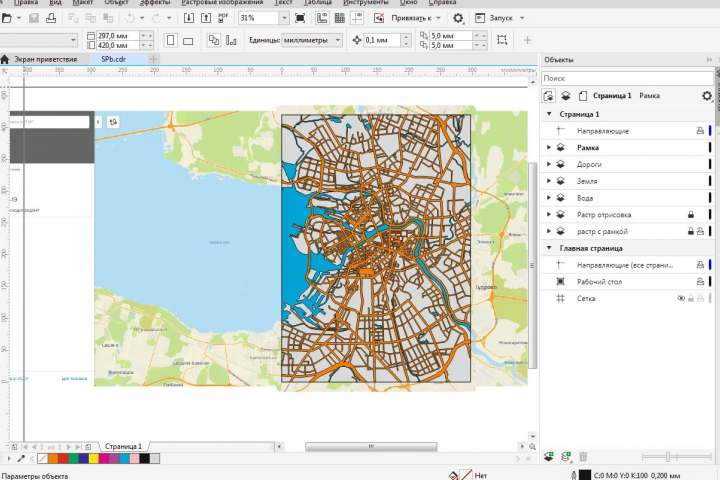This screenshot has height=480, width=720.
Task: Select portrait page orientation
Action: (170, 40)
